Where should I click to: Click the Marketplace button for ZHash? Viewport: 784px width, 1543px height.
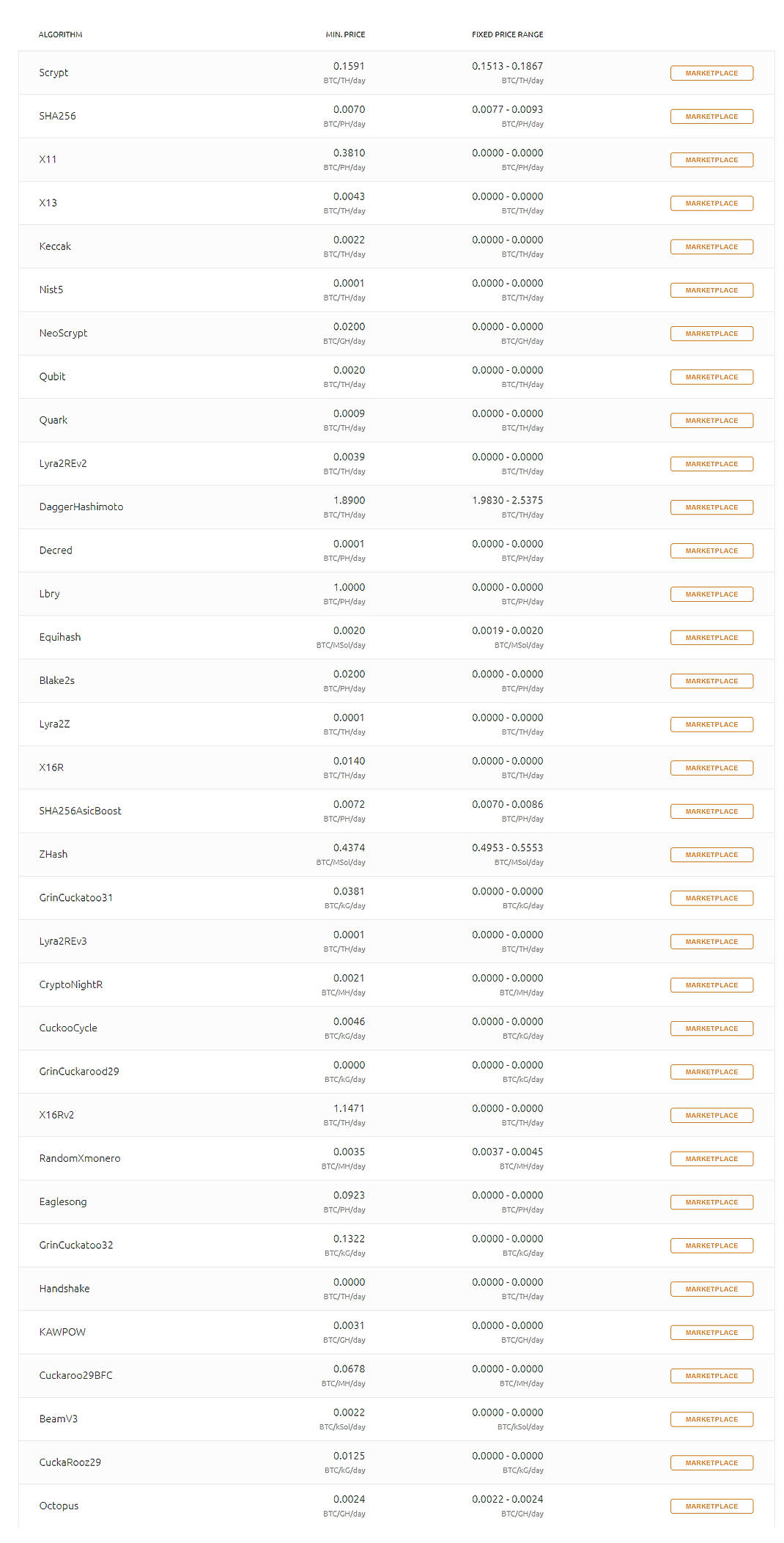pyautogui.click(x=711, y=854)
